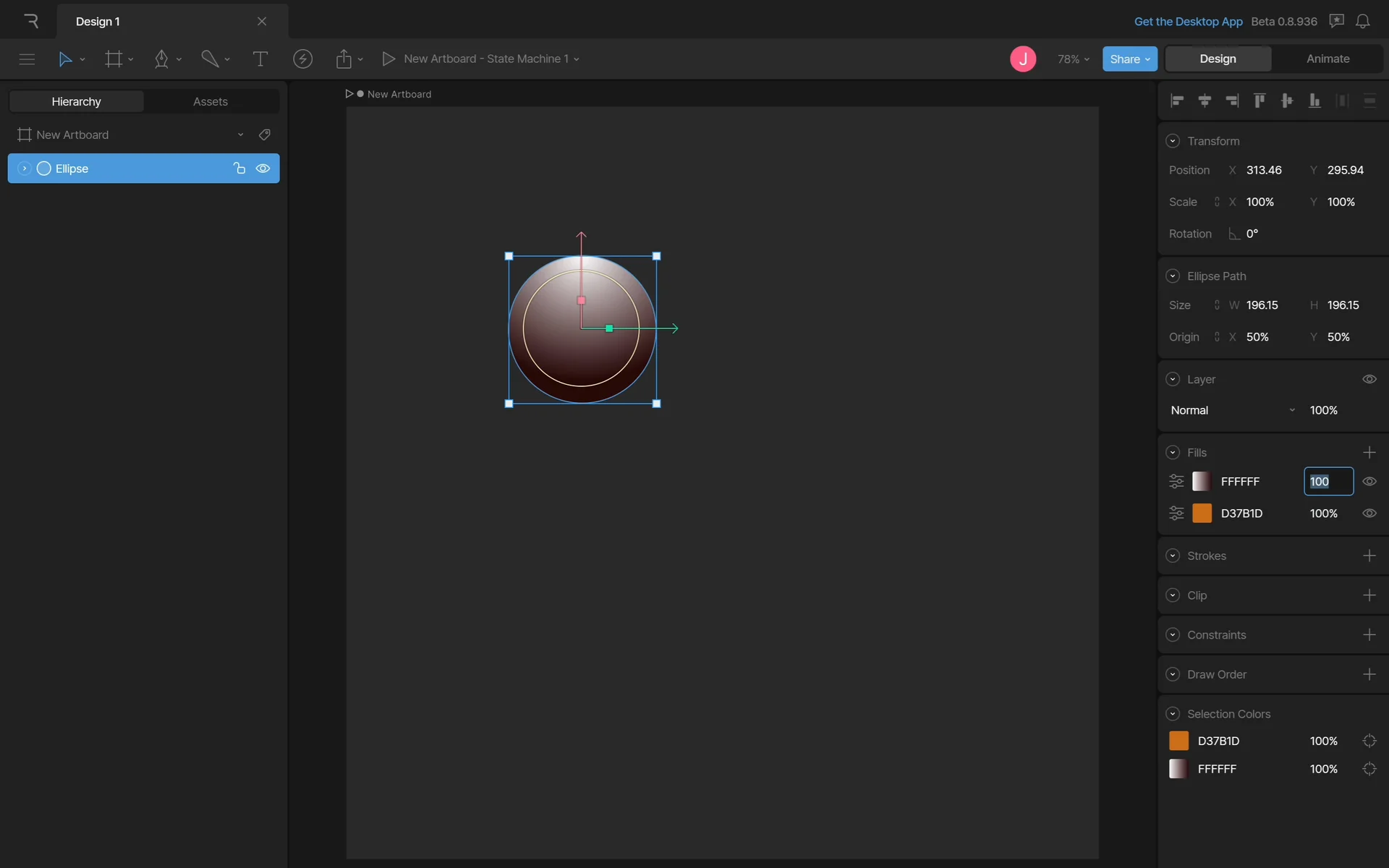1389x868 pixels.
Task: Select the Pen tool in toolbar
Action: (x=161, y=59)
